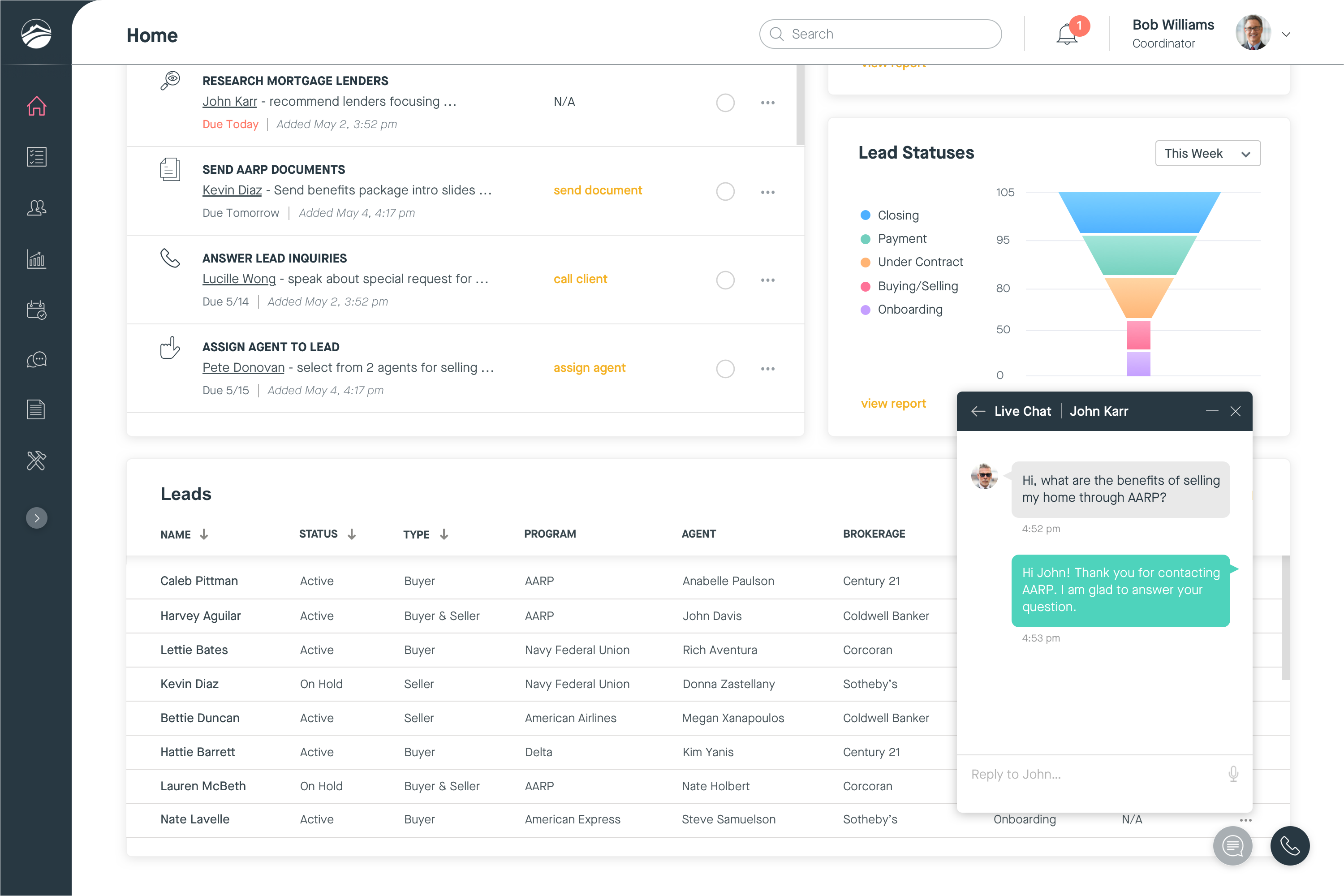Click the send document action link

[x=598, y=190]
